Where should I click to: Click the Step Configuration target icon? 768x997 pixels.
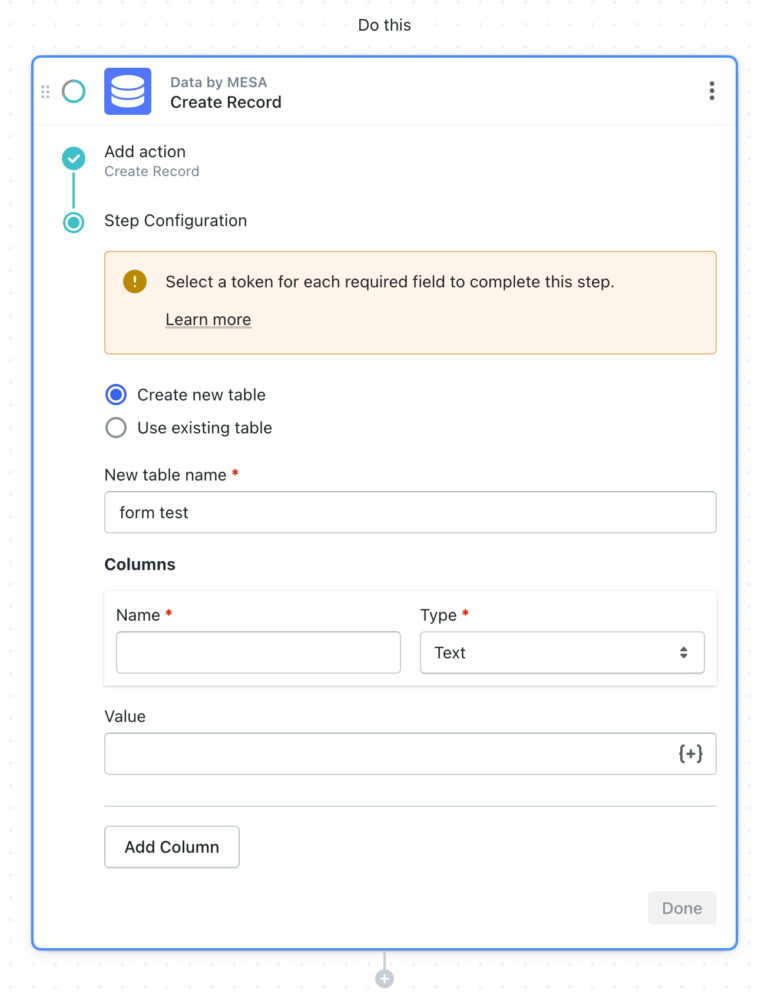pos(73,222)
